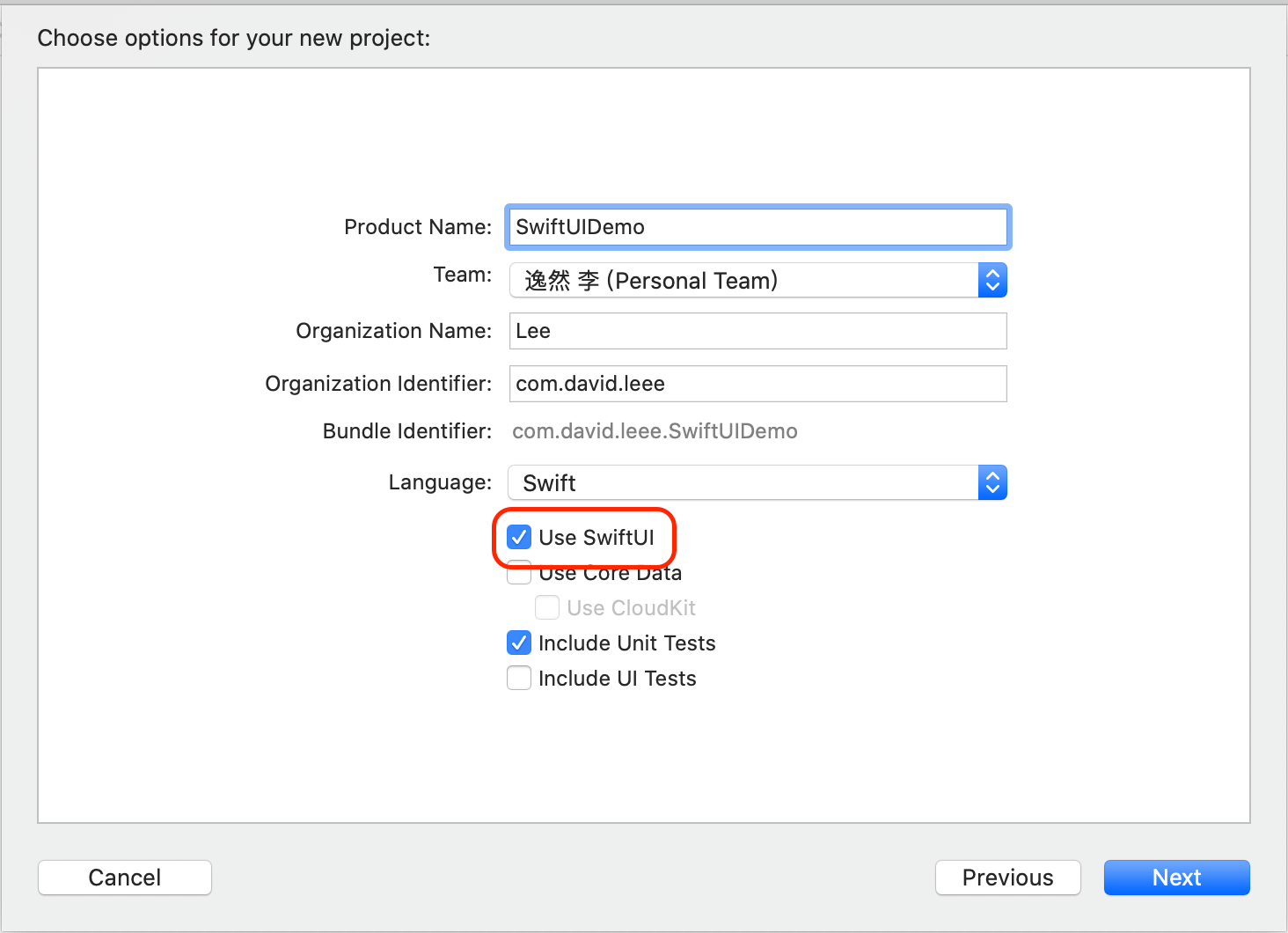The width and height of the screenshot is (1288, 933).
Task: Proceed with the blue Next button
Action: point(1176,878)
